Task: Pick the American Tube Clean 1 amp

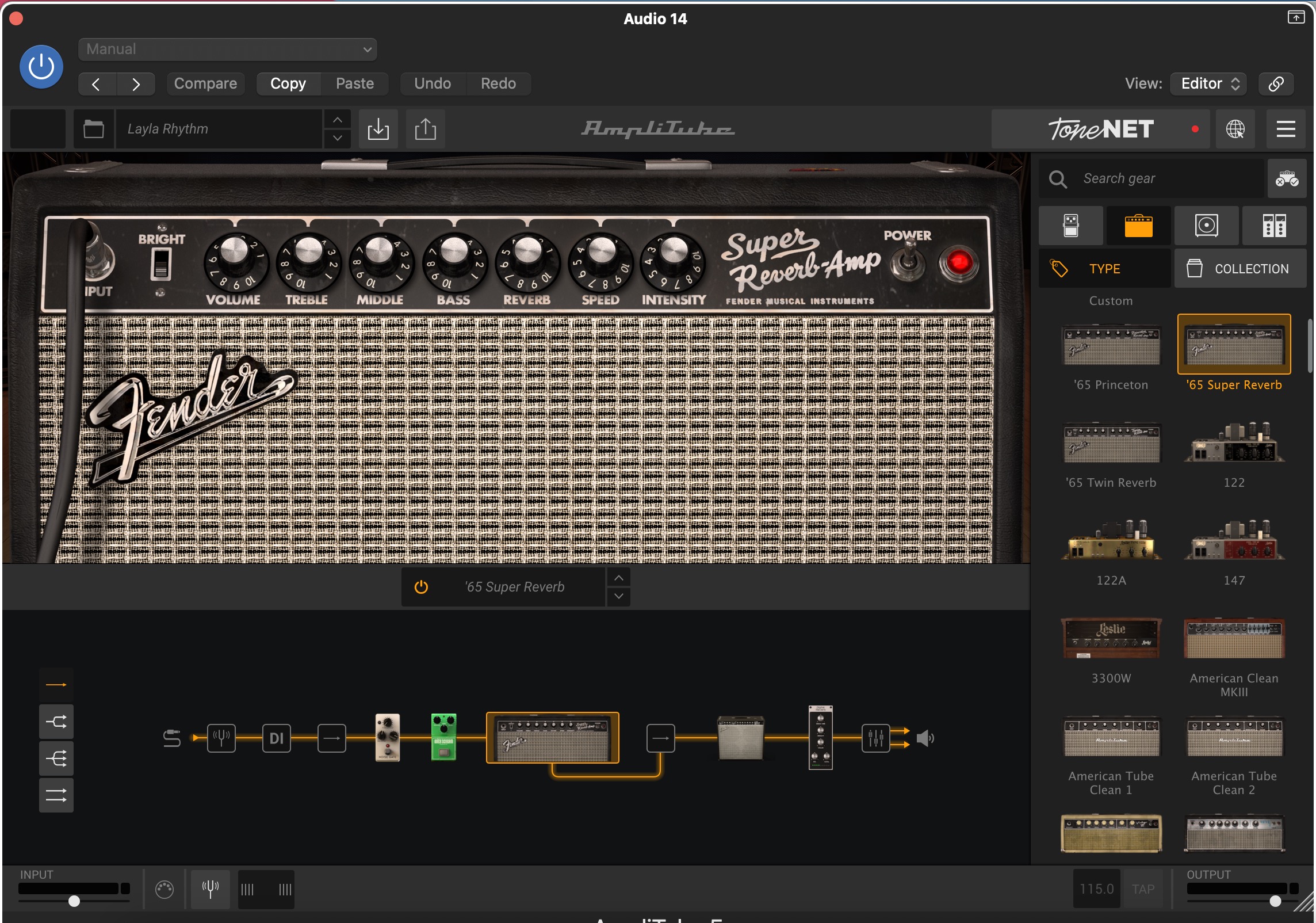Action: click(1111, 737)
